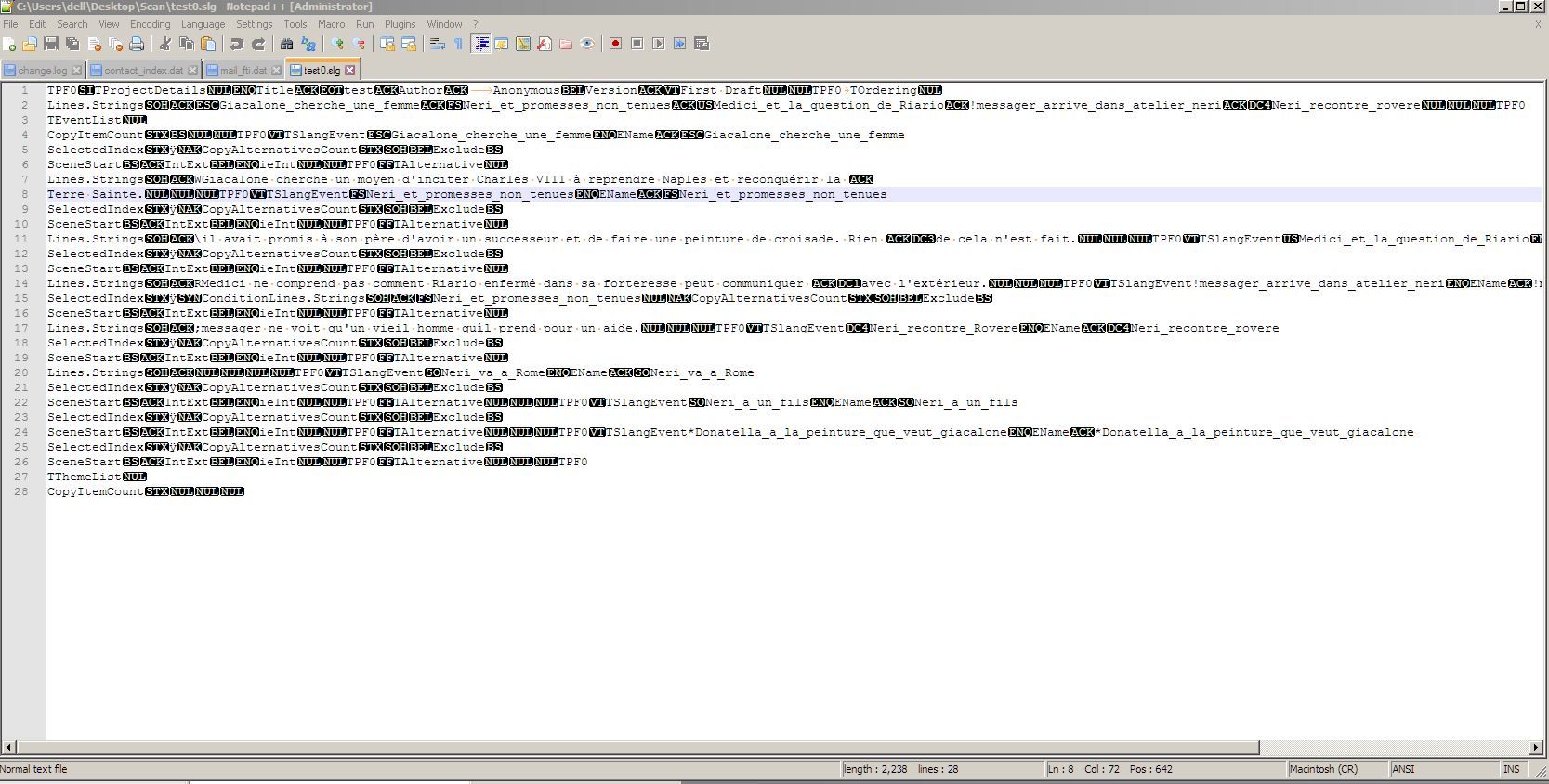Start macro recording with red button
1549x784 pixels.
point(615,44)
